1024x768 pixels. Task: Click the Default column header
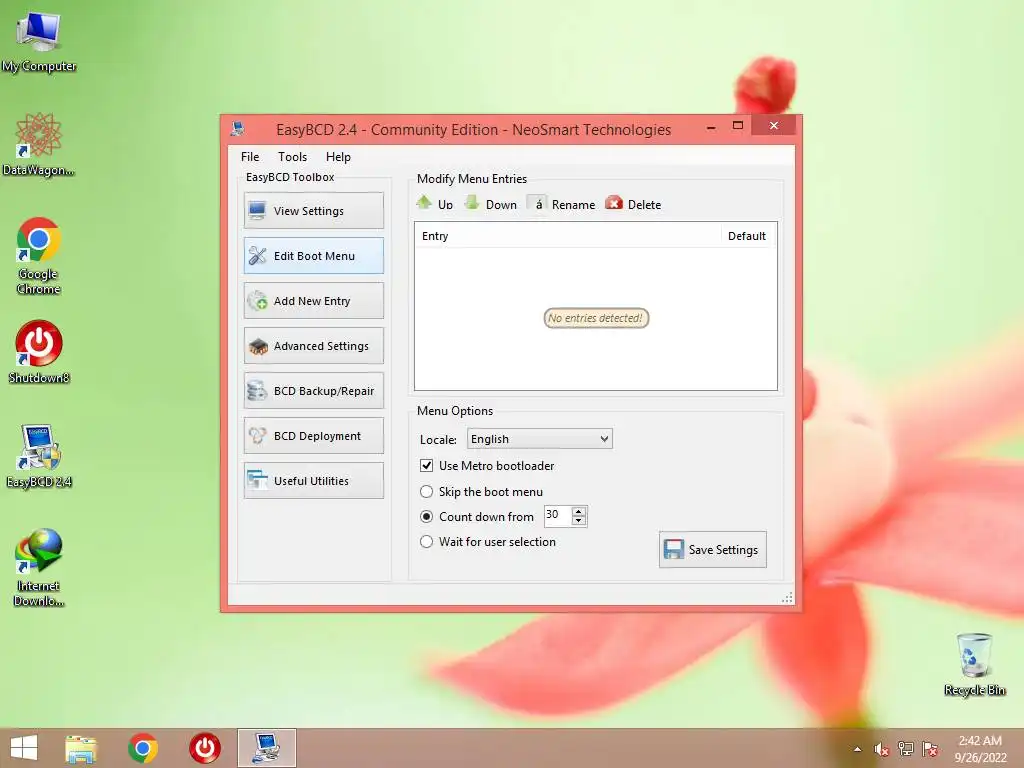[x=747, y=236]
